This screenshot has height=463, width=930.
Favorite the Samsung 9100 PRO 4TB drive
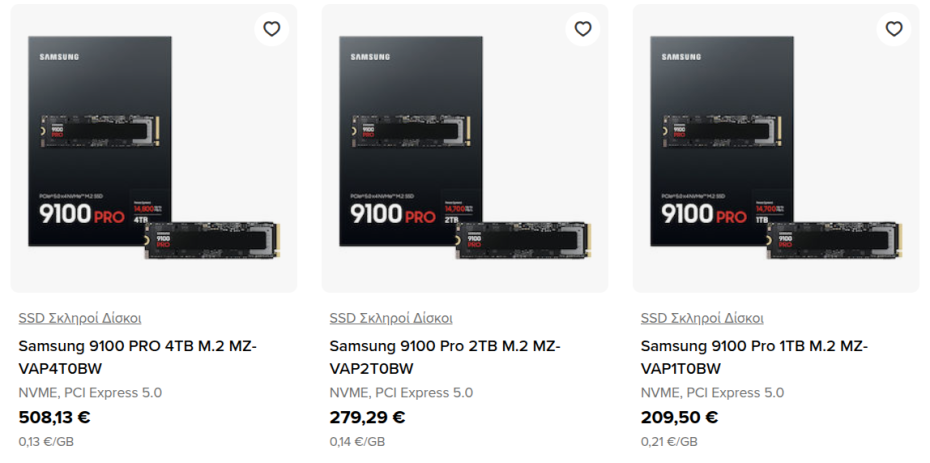click(x=272, y=29)
